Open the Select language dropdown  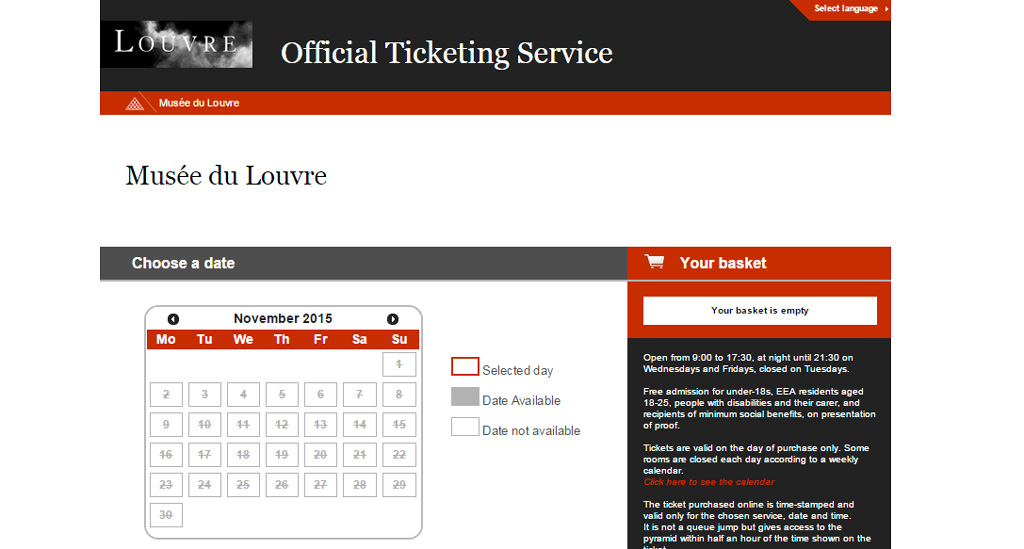(850, 9)
